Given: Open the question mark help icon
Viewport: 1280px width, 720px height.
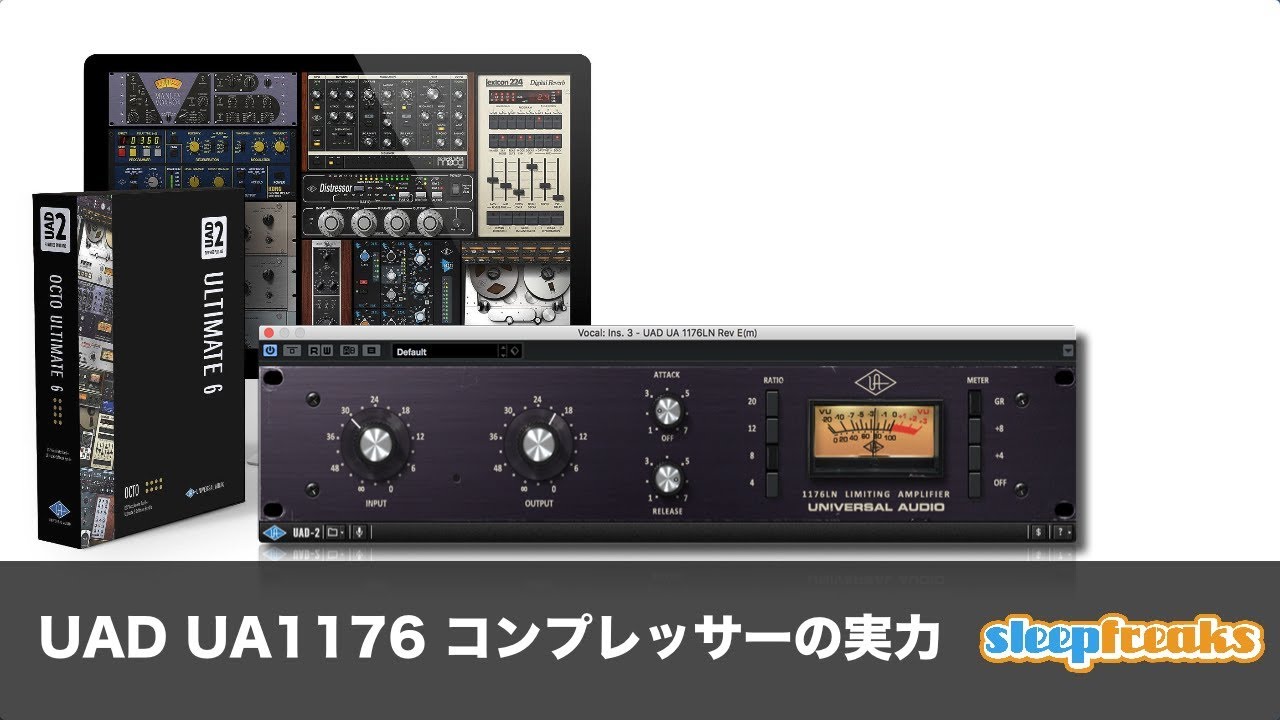Looking at the screenshot, I should 1062,532.
